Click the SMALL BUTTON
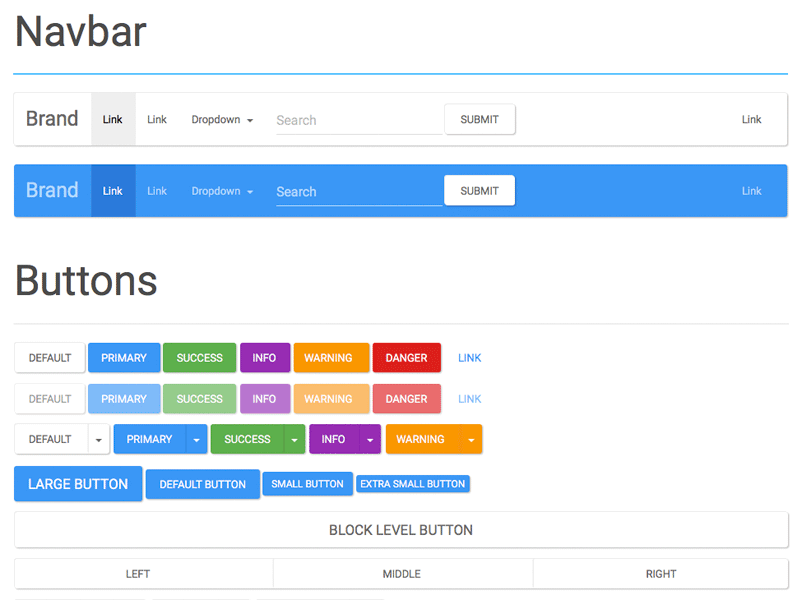 [x=307, y=484]
